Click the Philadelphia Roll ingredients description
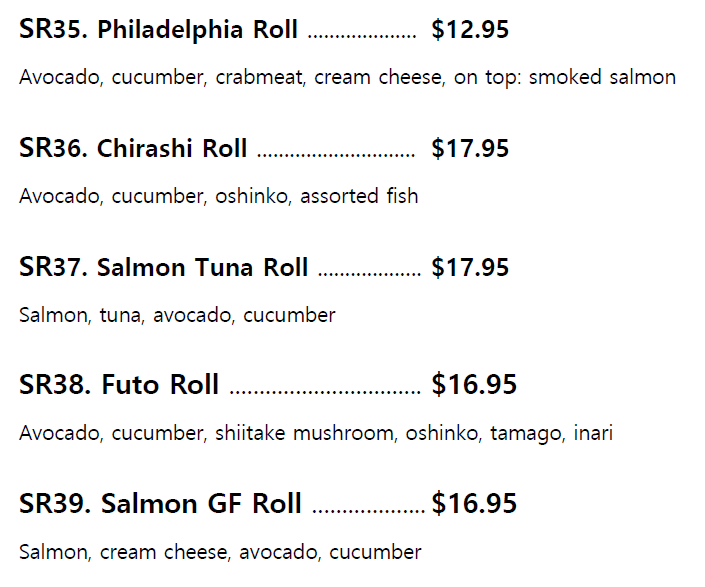This screenshot has height=587, width=705. pyautogui.click(x=347, y=77)
